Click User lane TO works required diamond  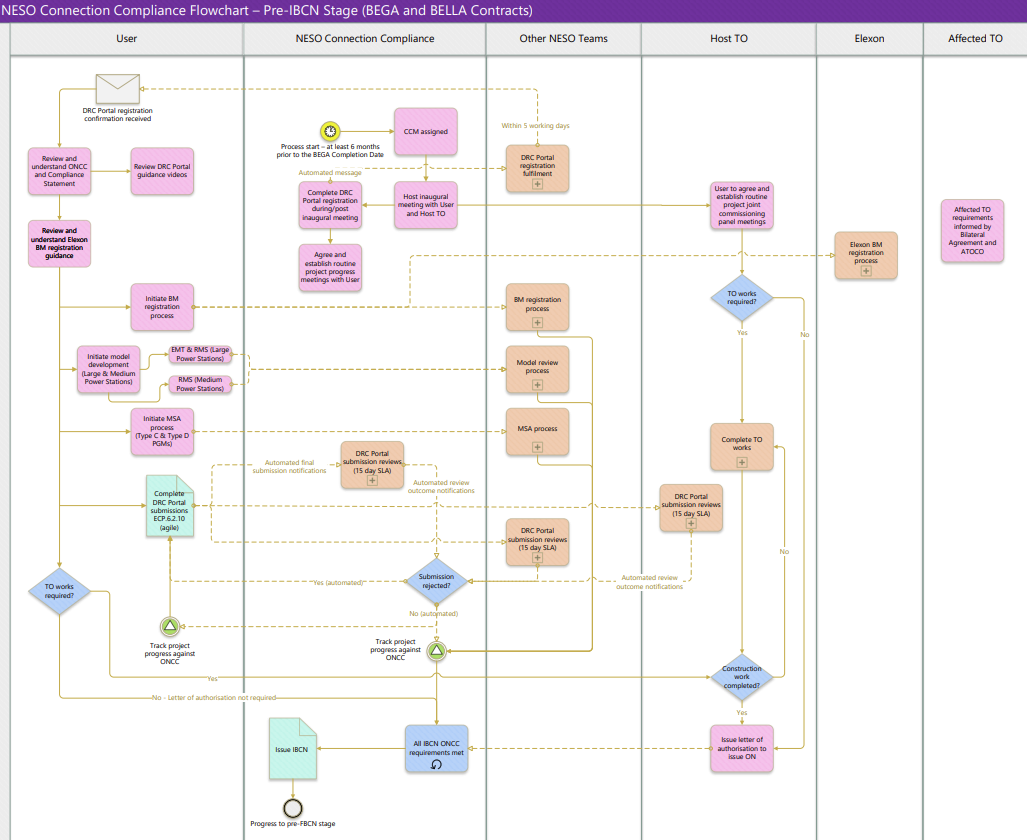tap(60, 591)
